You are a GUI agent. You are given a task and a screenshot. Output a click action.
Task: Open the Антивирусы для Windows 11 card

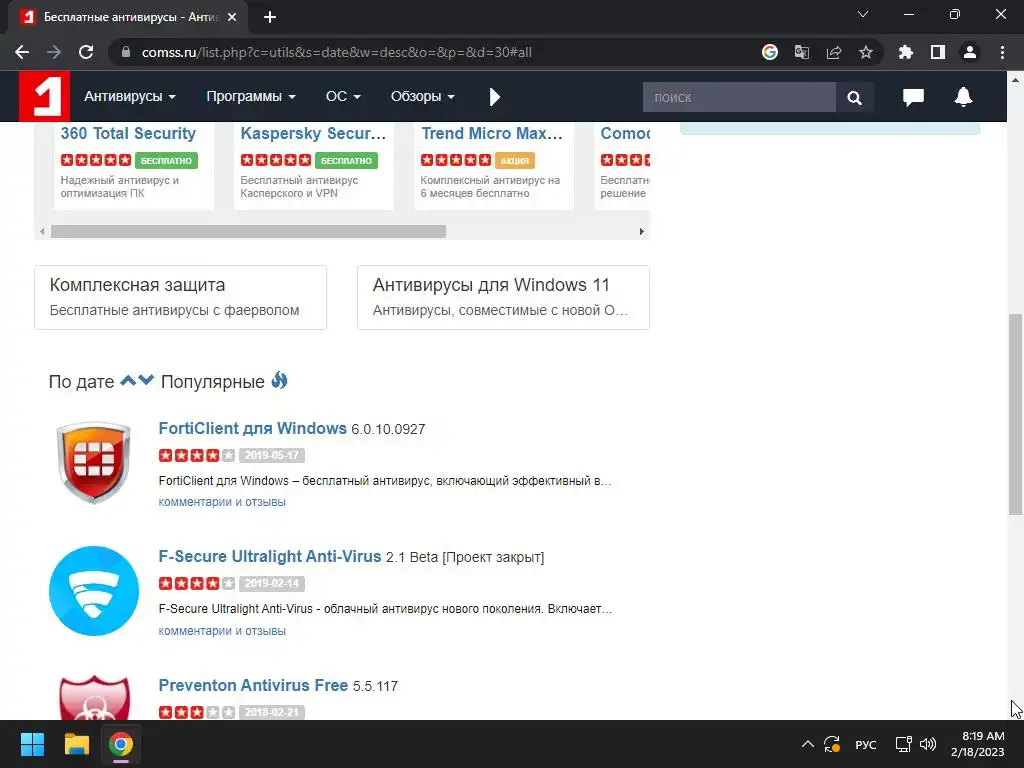click(503, 297)
